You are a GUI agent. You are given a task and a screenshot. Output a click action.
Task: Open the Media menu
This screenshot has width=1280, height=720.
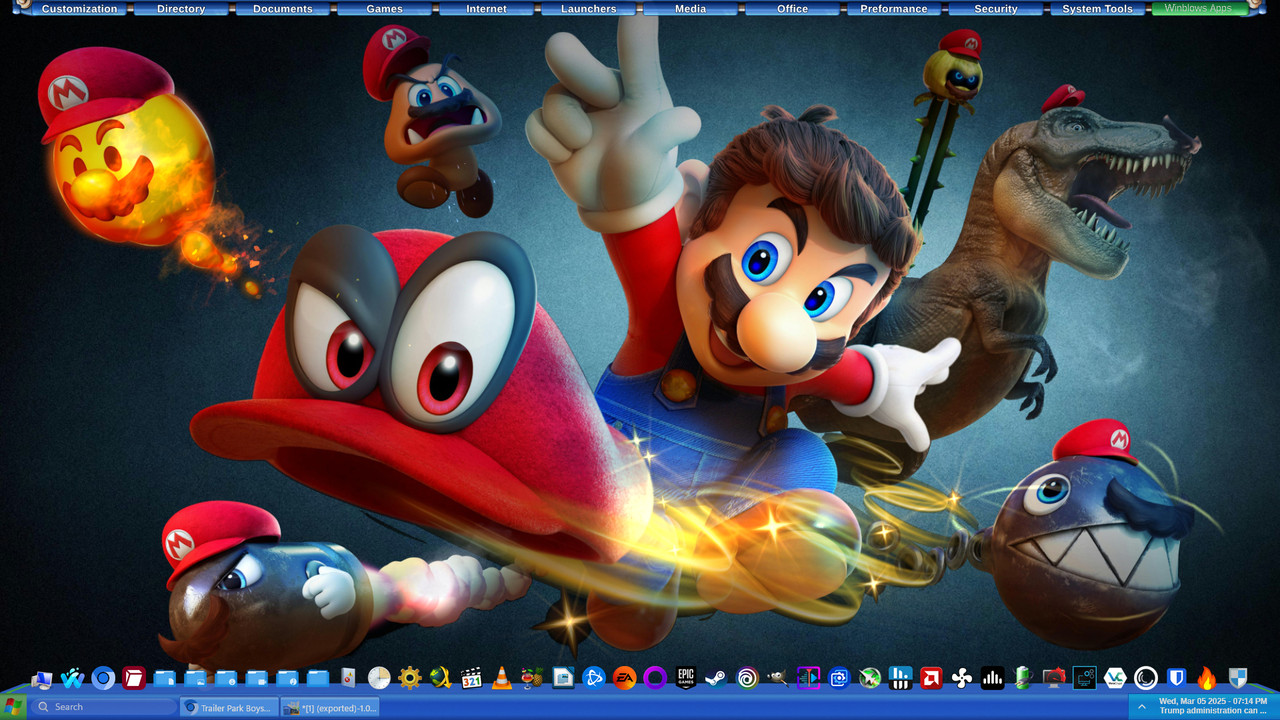point(691,9)
